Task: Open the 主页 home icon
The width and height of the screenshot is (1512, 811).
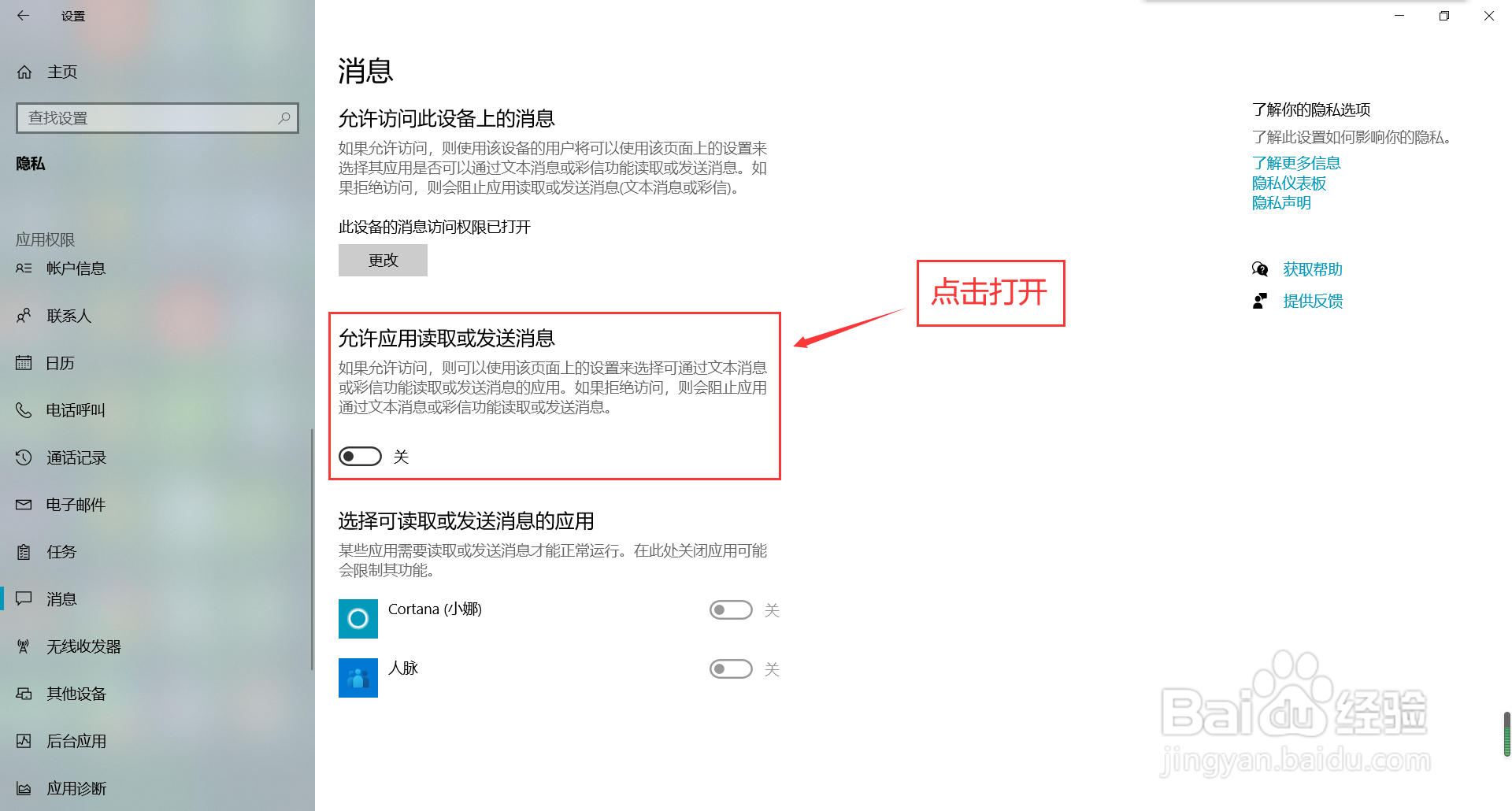Action: [x=24, y=72]
